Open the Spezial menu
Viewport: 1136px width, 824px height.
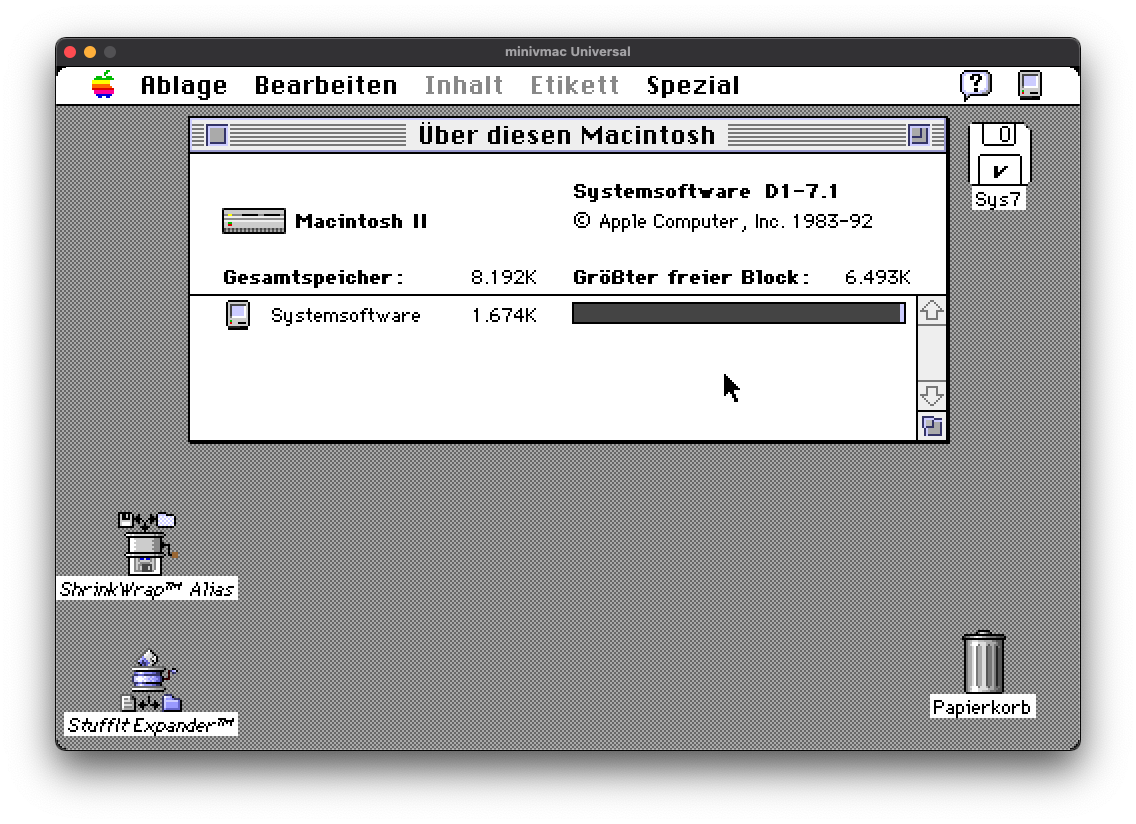(693, 86)
